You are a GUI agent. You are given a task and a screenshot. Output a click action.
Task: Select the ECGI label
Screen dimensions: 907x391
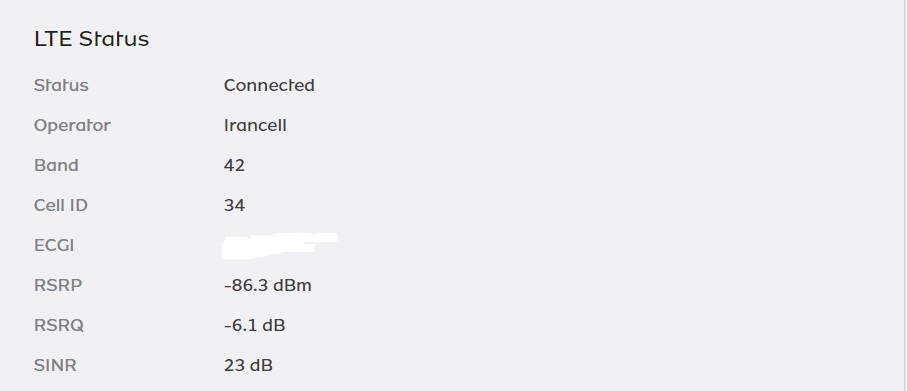54,245
